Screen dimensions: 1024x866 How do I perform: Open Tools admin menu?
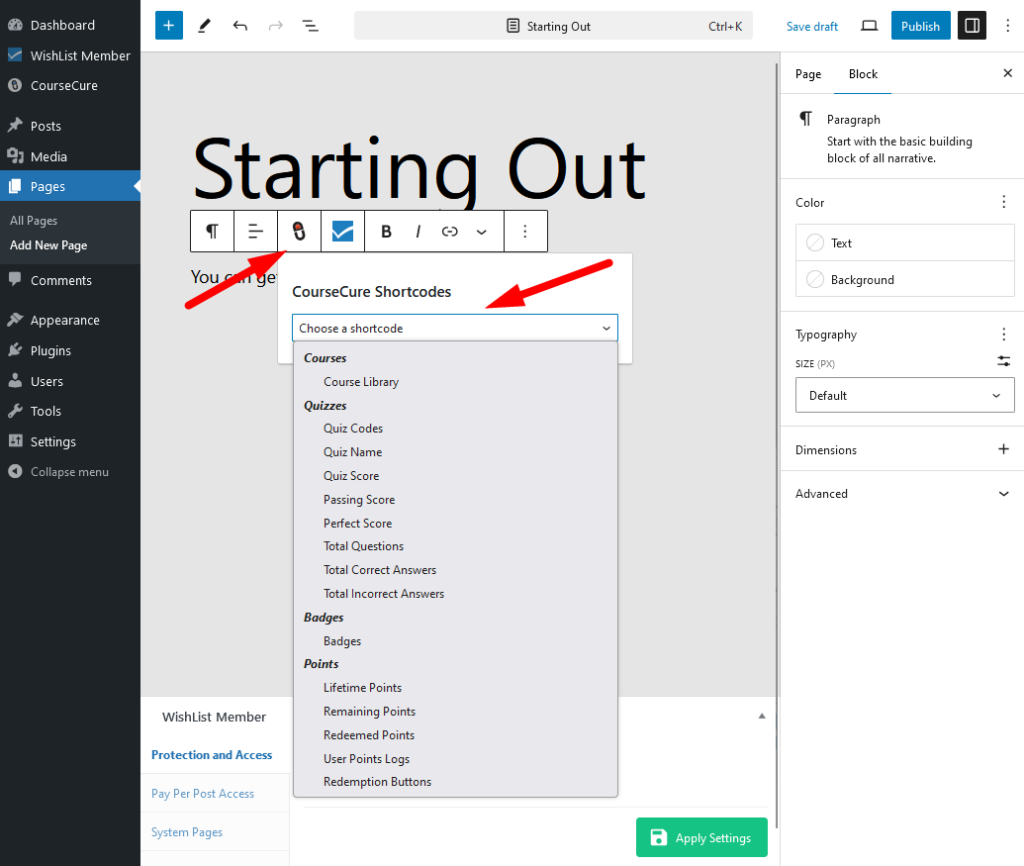click(70, 411)
